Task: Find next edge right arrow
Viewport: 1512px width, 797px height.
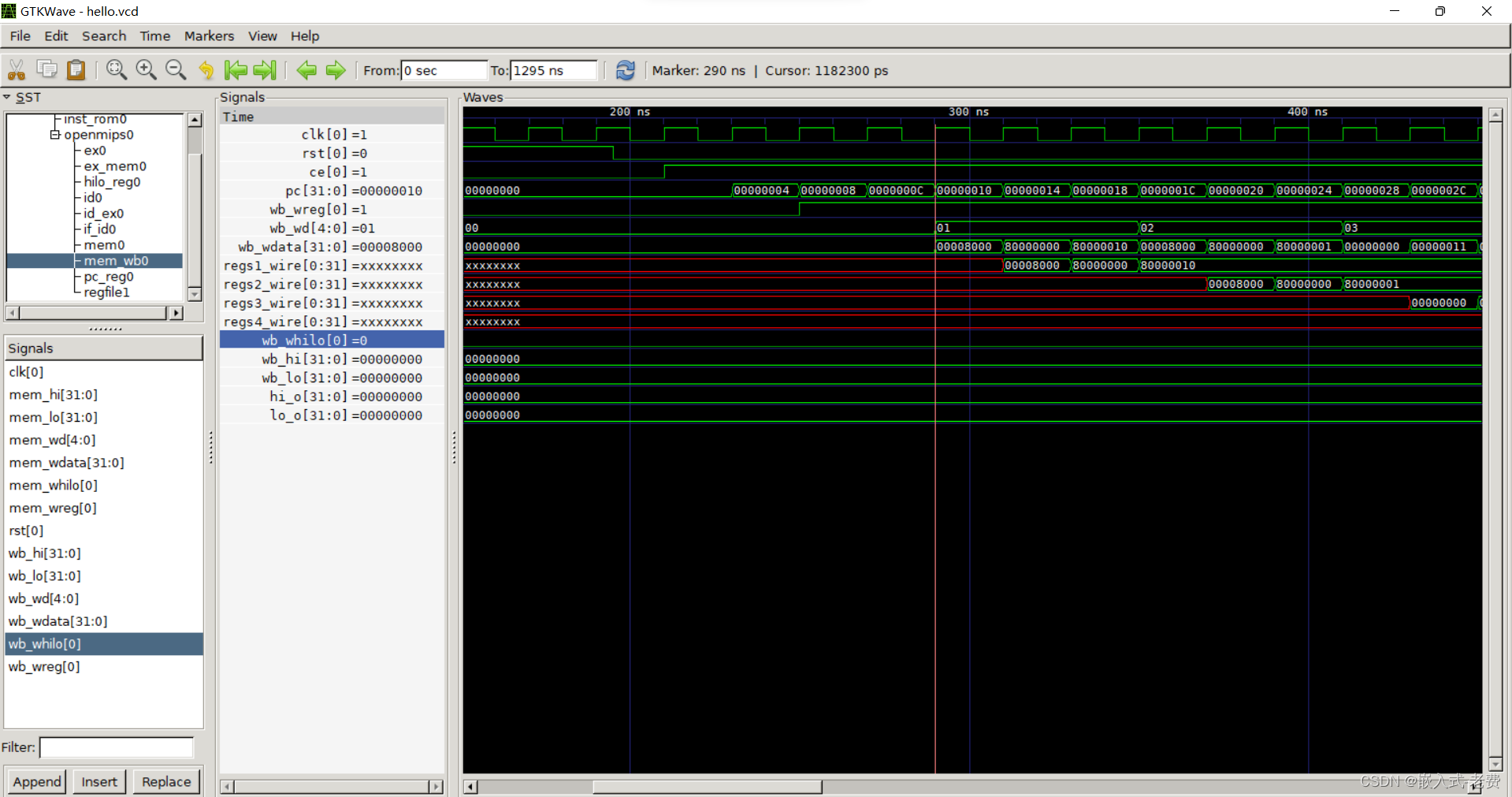Action: click(x=336, y=70)
